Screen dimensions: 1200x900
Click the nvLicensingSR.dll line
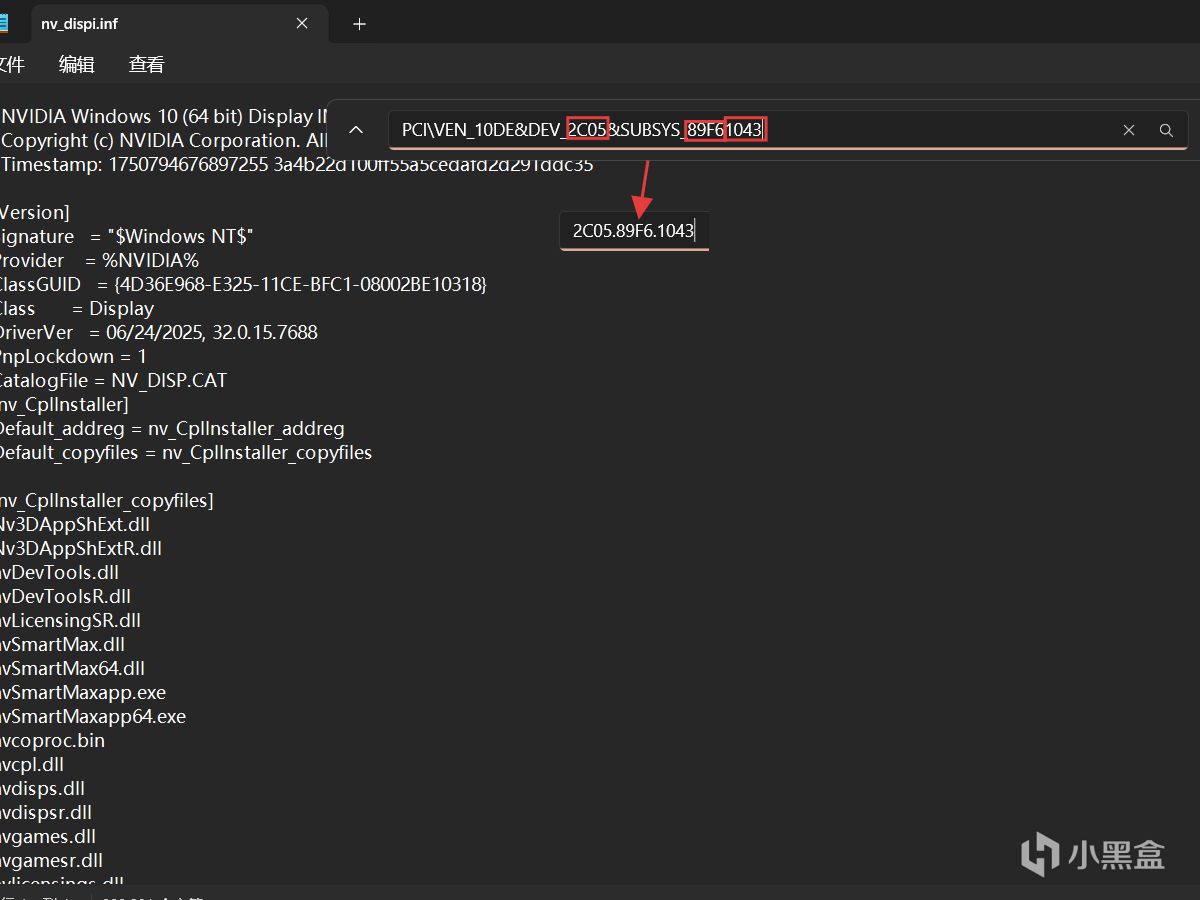[70, 620]
